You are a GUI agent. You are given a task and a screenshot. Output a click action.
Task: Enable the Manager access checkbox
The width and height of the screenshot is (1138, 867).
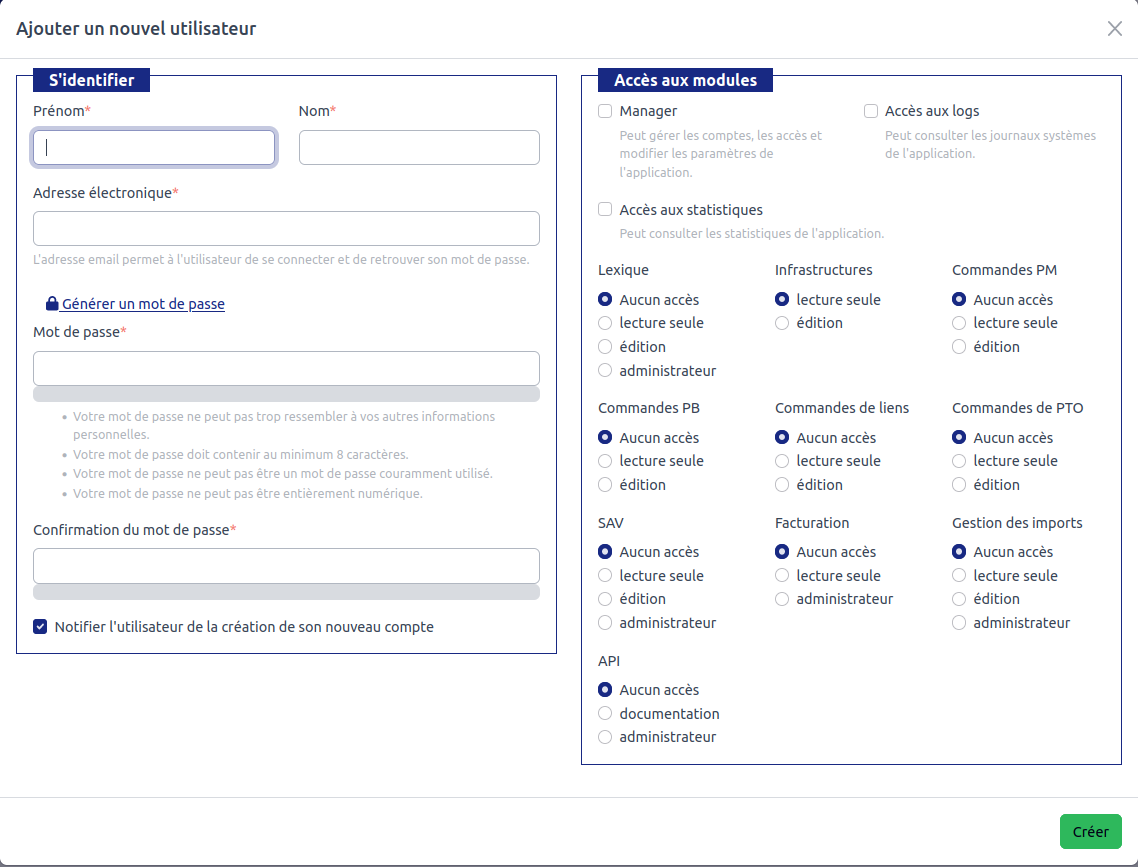click(x=605, y=111)
